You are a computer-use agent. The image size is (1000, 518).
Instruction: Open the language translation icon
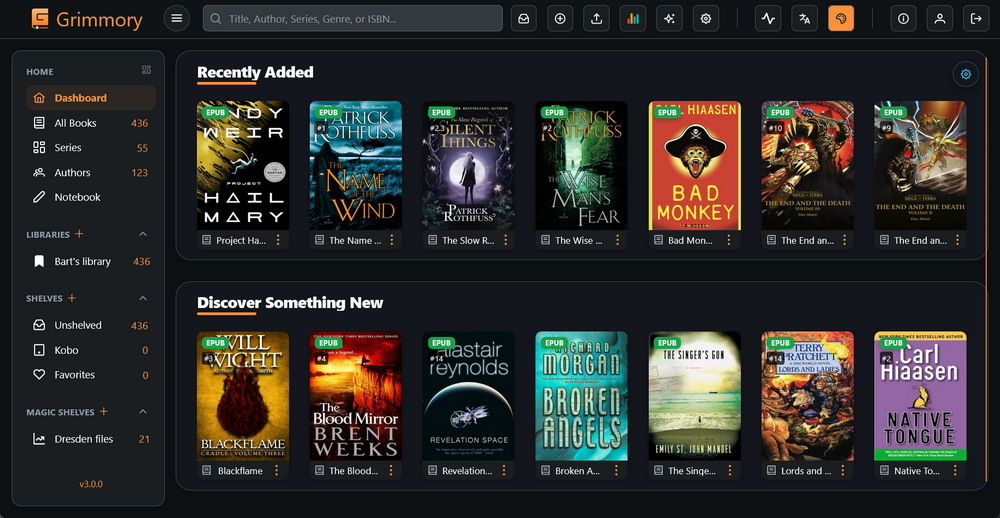tap(804, 18)
